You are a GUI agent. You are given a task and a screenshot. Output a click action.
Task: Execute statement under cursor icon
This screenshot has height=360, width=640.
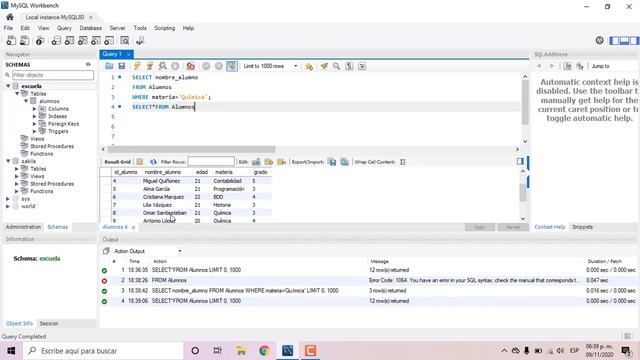[x=150, y=66]
